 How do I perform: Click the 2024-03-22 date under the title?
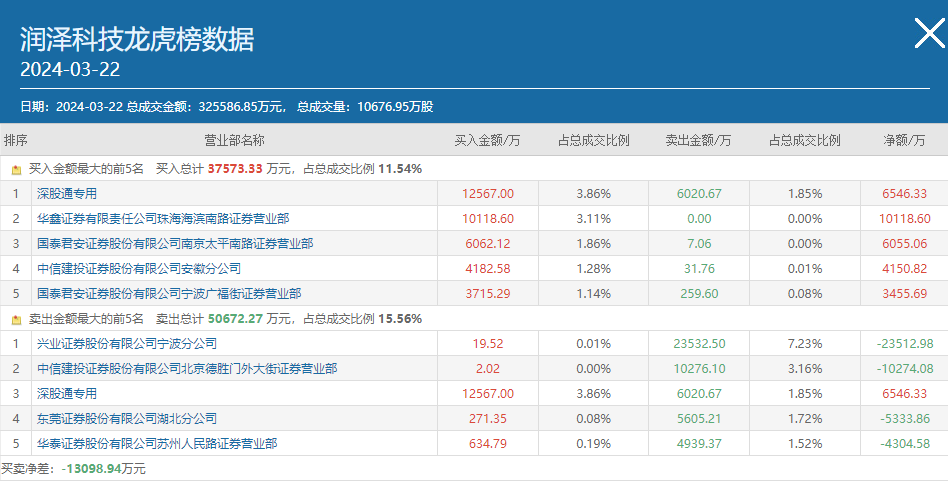70,69
